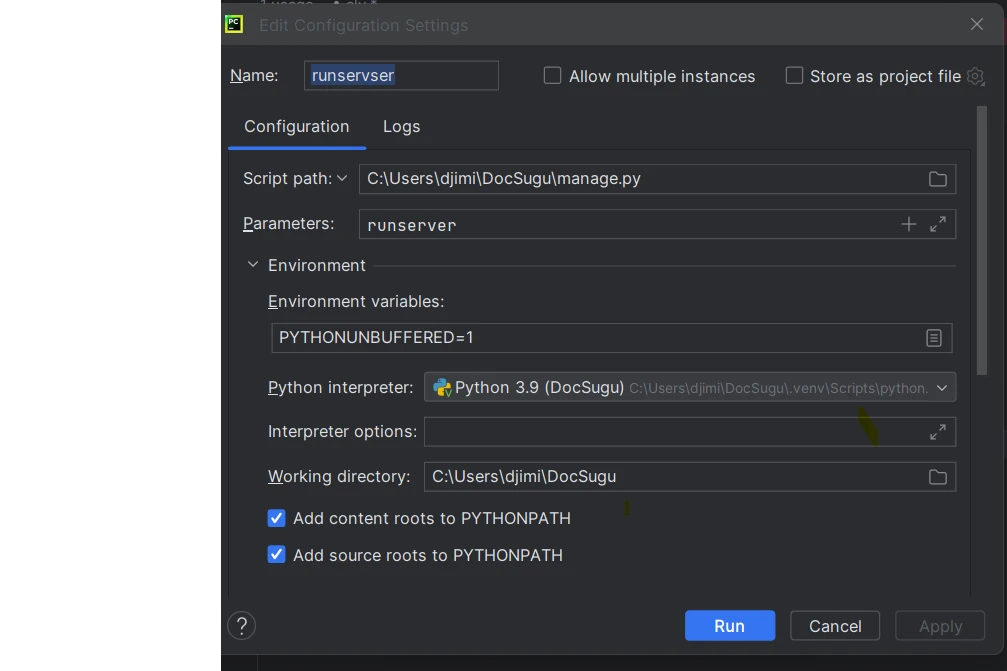Viewport: 1007px width, 671px height.
Task: Click the Script path browse folder icon
Action: [937, 179]
